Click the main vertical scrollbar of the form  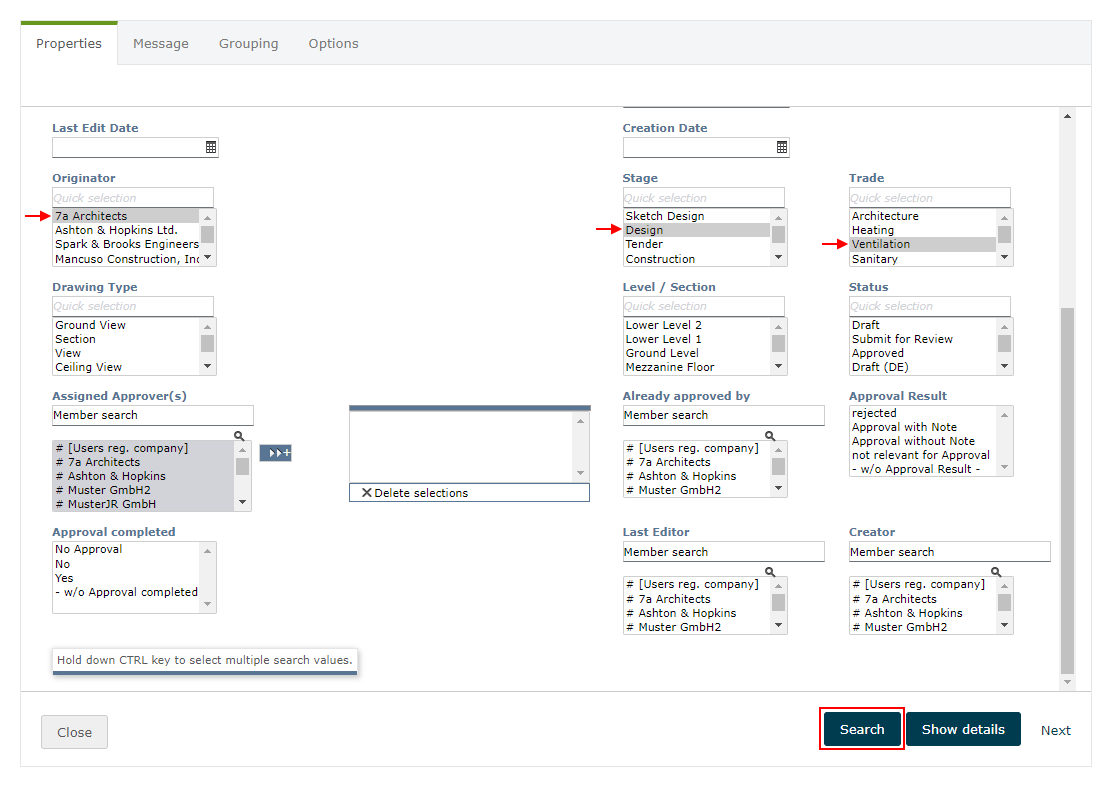(x=1067, y=490)
